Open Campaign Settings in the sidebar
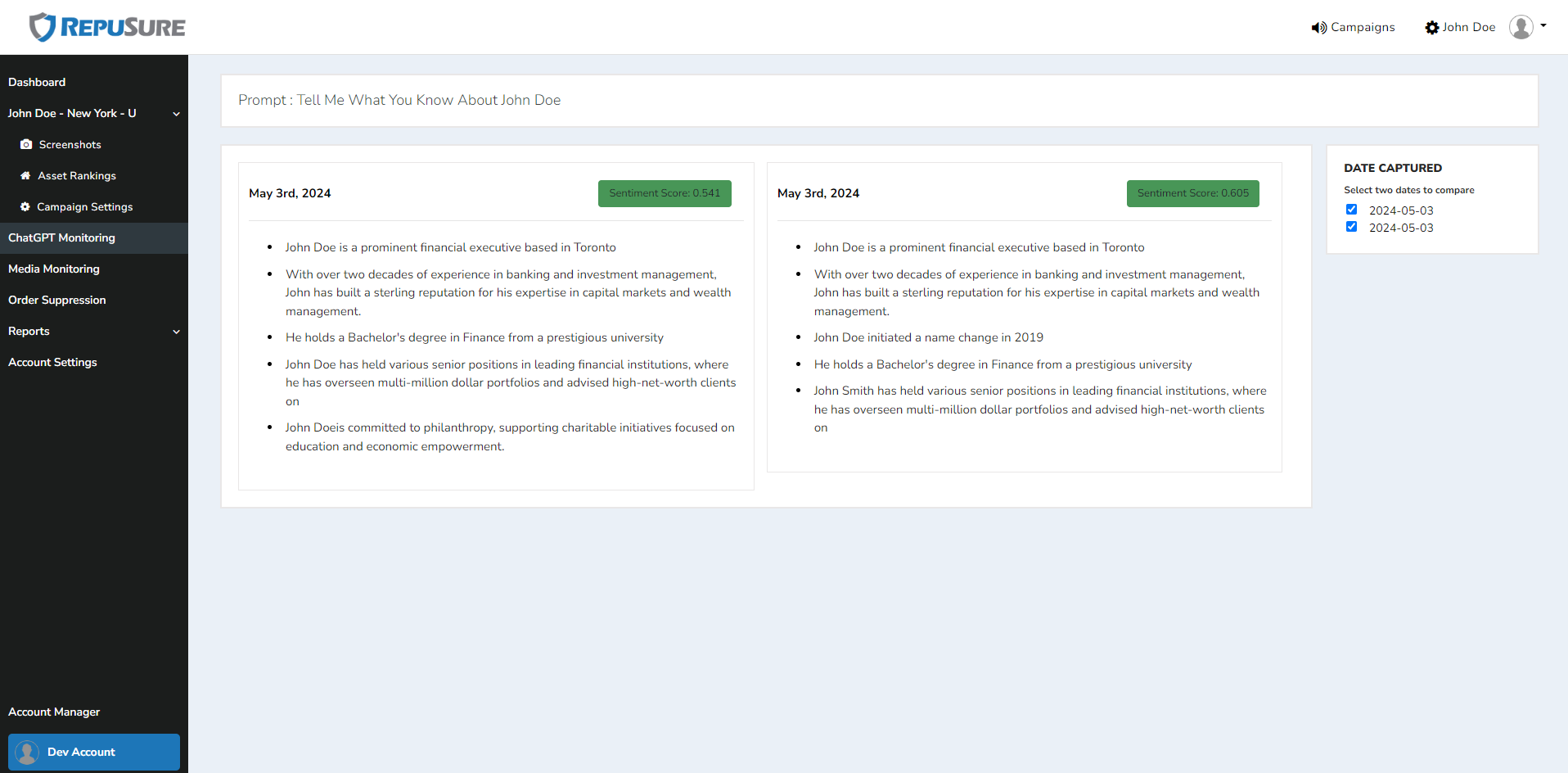 tap(85, 206)
